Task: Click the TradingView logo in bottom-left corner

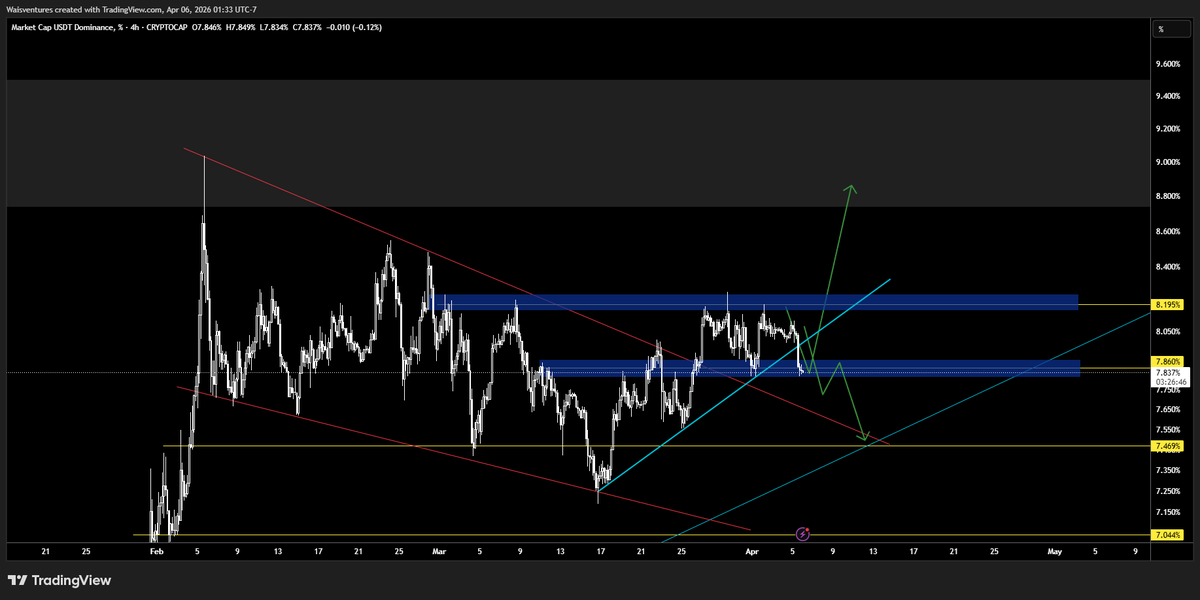Action: (x=59, y=580)
